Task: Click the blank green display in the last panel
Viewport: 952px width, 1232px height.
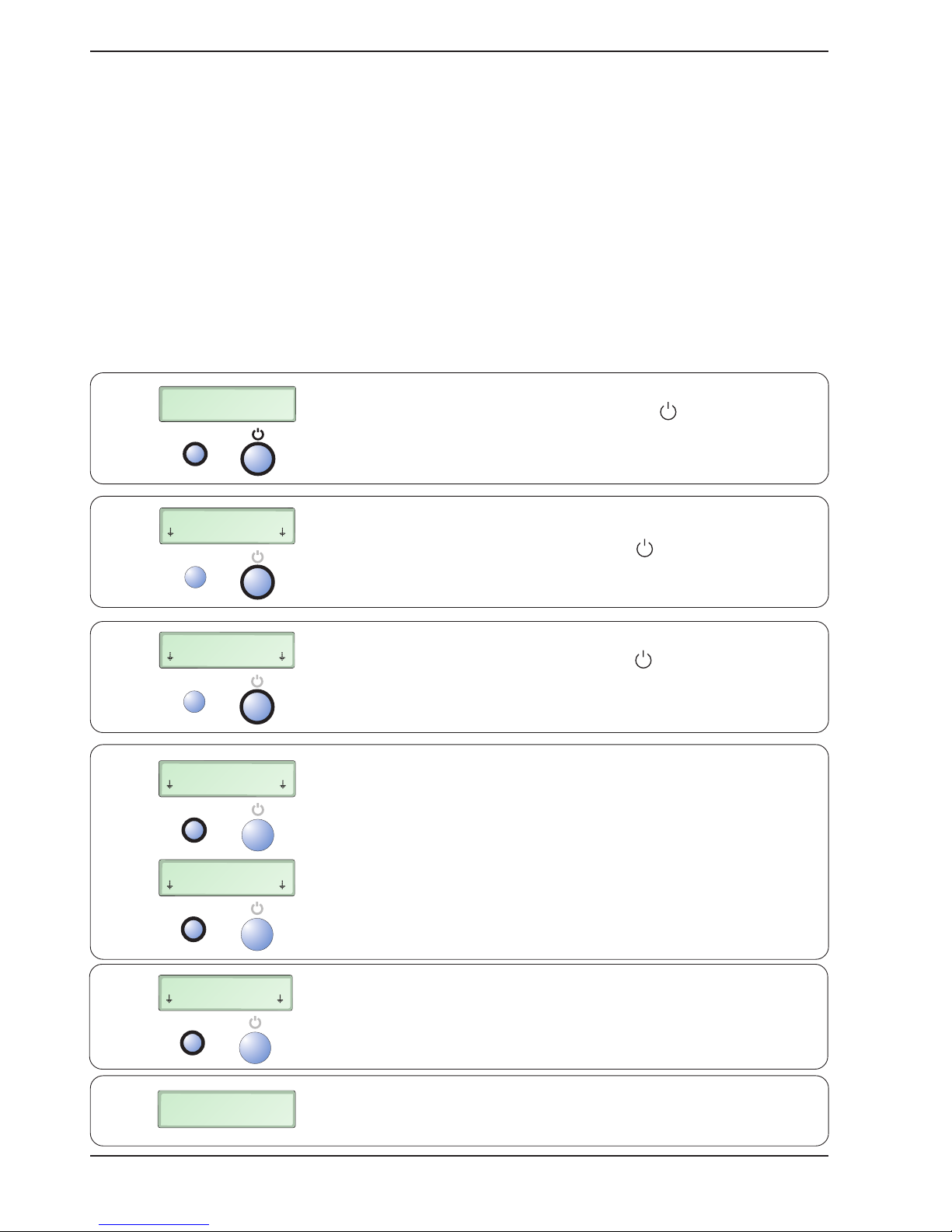Action: 227,1109
